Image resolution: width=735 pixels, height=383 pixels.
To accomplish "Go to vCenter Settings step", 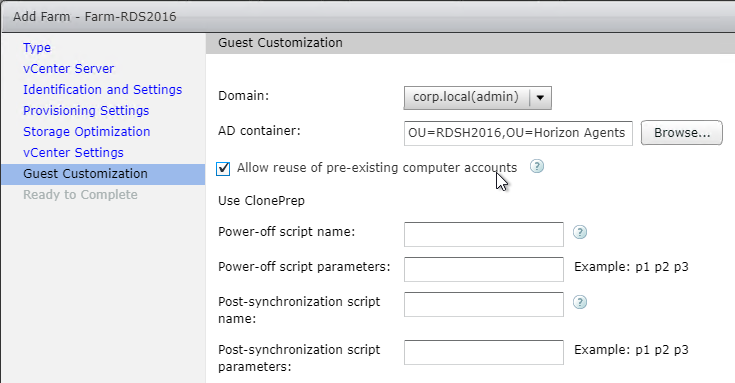I will [73, 153].
